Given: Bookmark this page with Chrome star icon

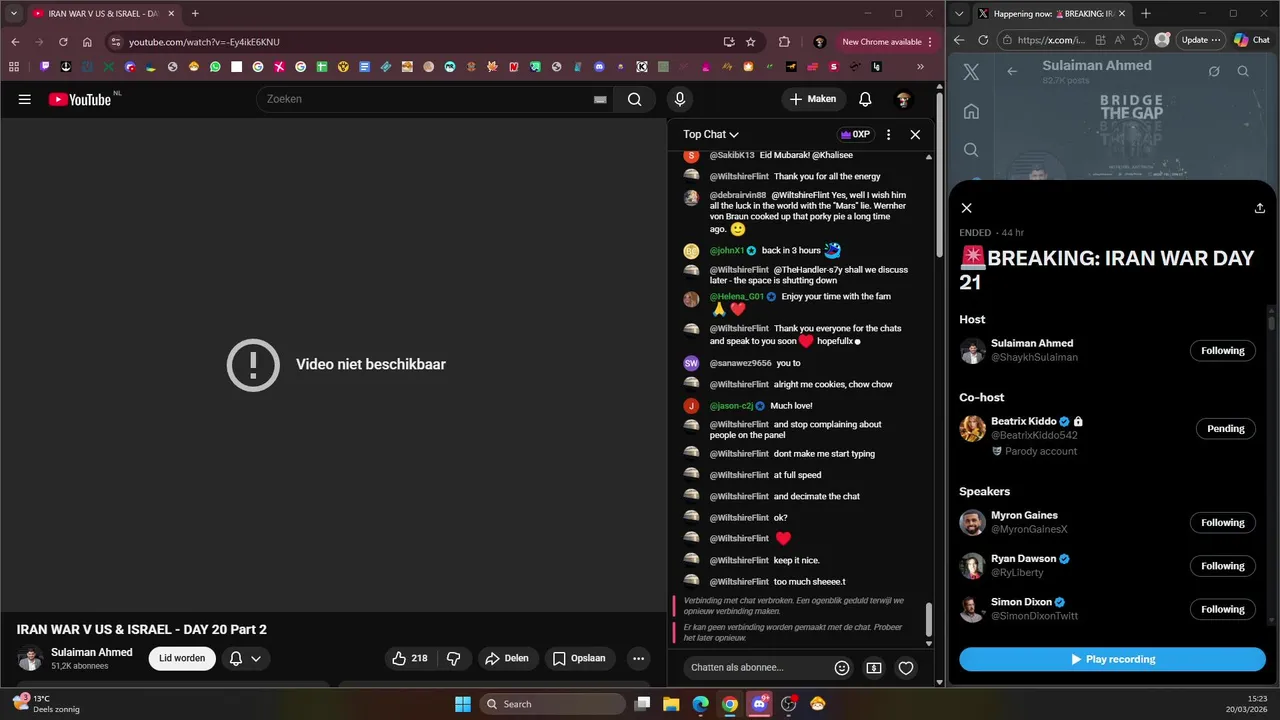Looking at the screenshot, I should tap(751, 42).
